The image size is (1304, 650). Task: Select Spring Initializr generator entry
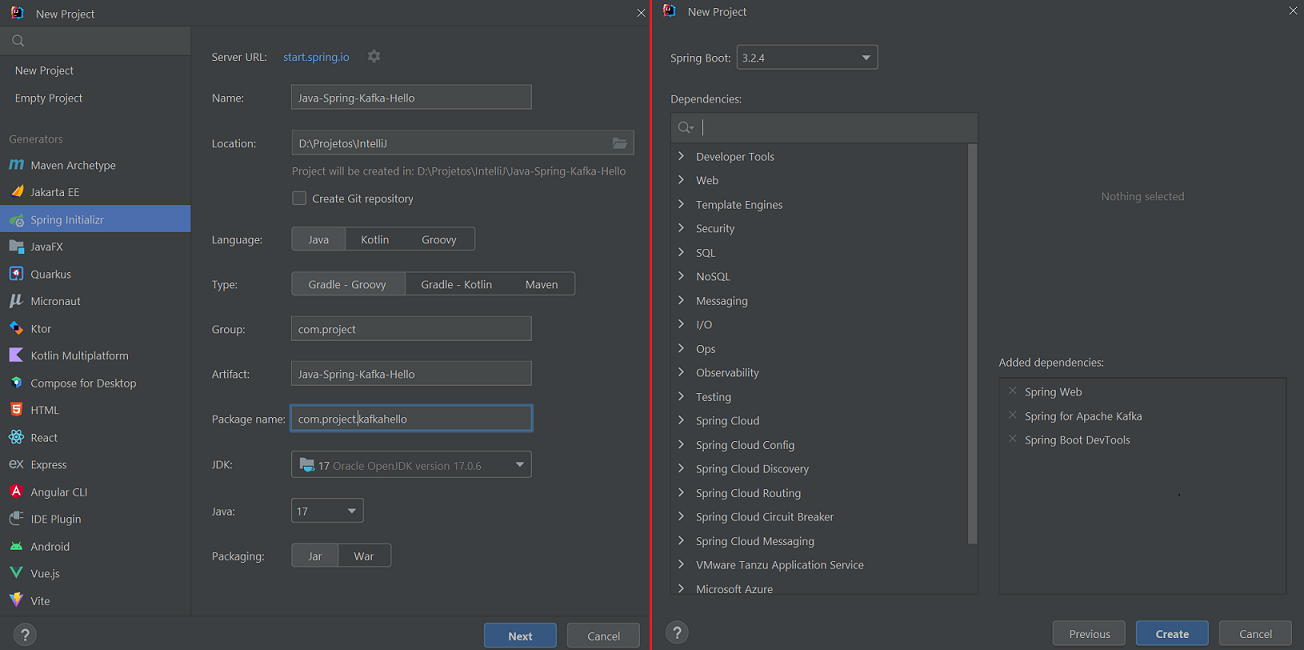[95, 219]
